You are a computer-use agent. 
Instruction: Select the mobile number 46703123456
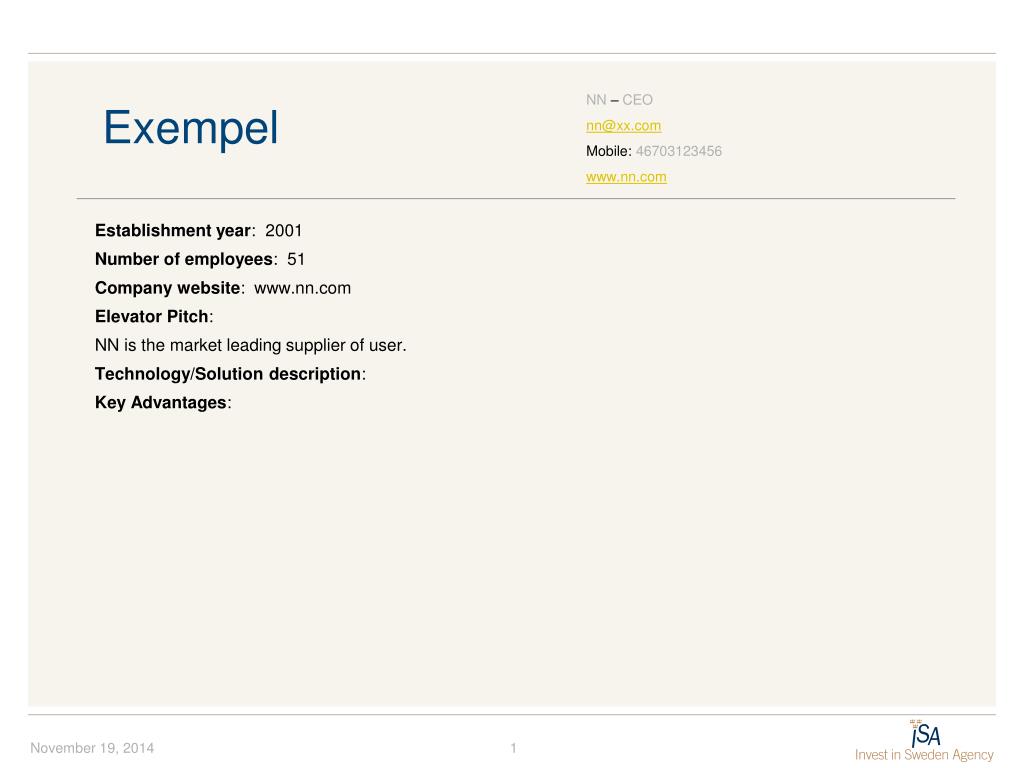(678, 151)
